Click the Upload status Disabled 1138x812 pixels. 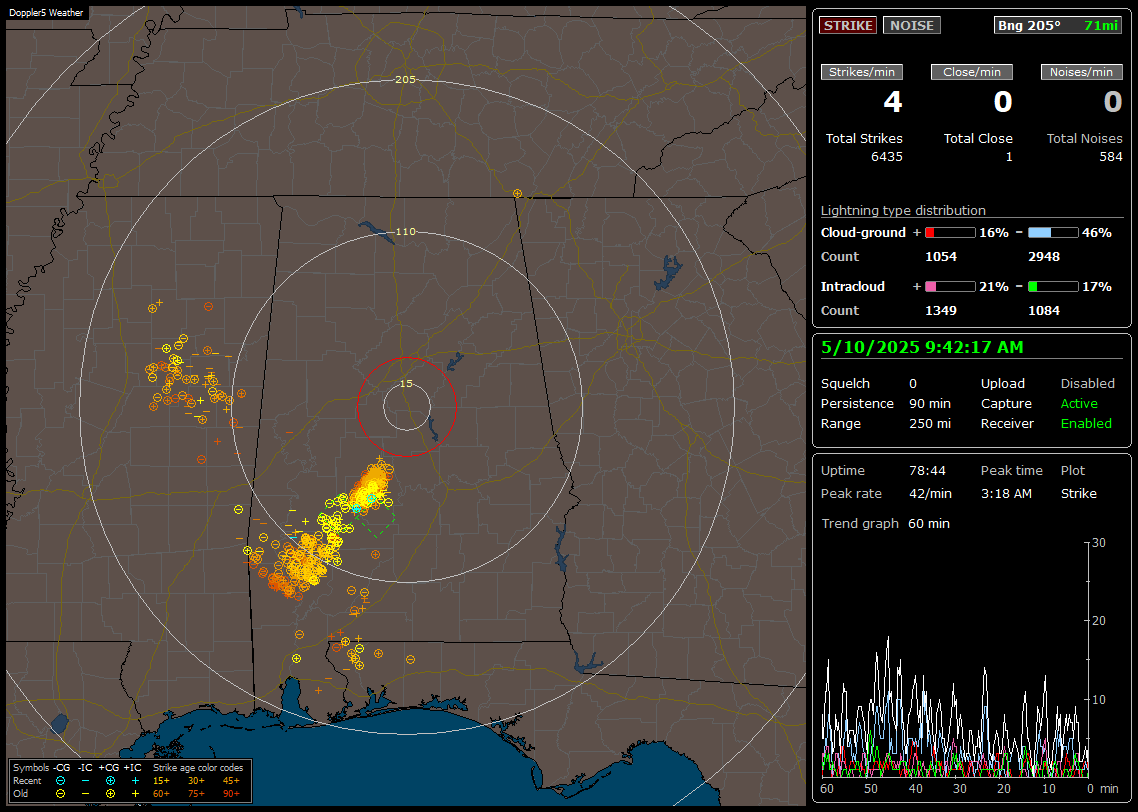[1087, 384]
